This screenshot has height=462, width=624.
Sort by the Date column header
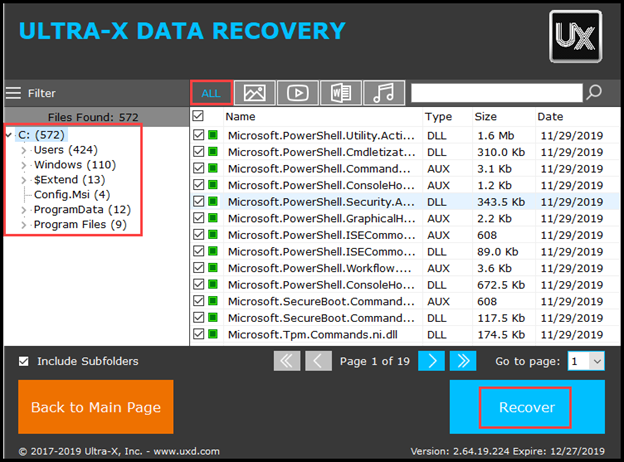[550, 117]
